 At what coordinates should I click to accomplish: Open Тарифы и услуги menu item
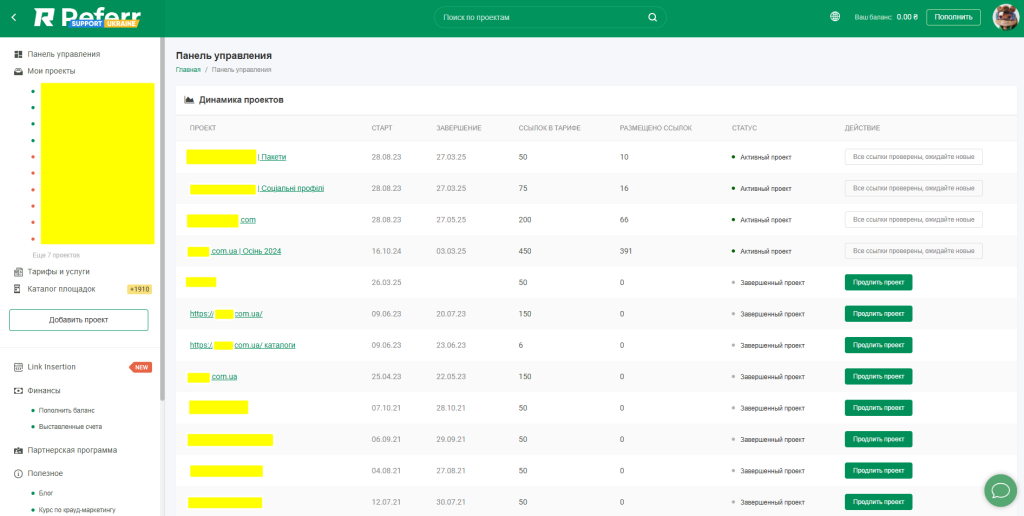(x=58, y=272)
